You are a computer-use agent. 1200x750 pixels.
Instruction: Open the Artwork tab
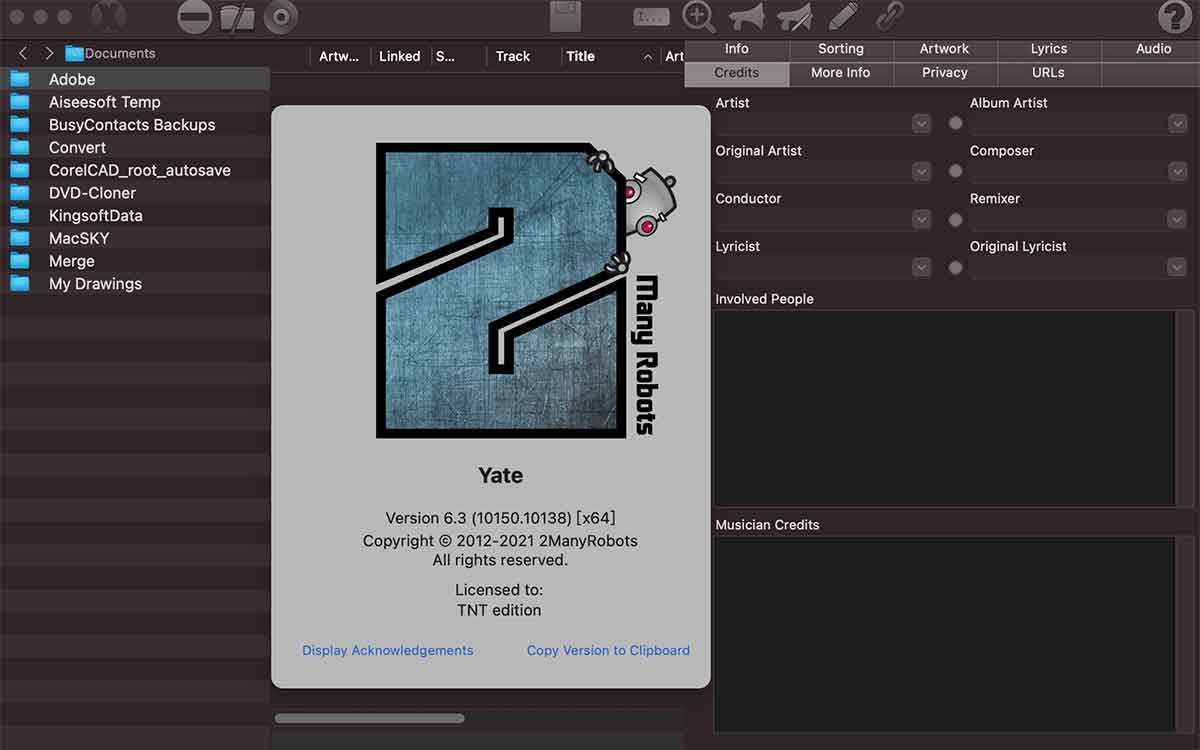[x=944, y=49]
